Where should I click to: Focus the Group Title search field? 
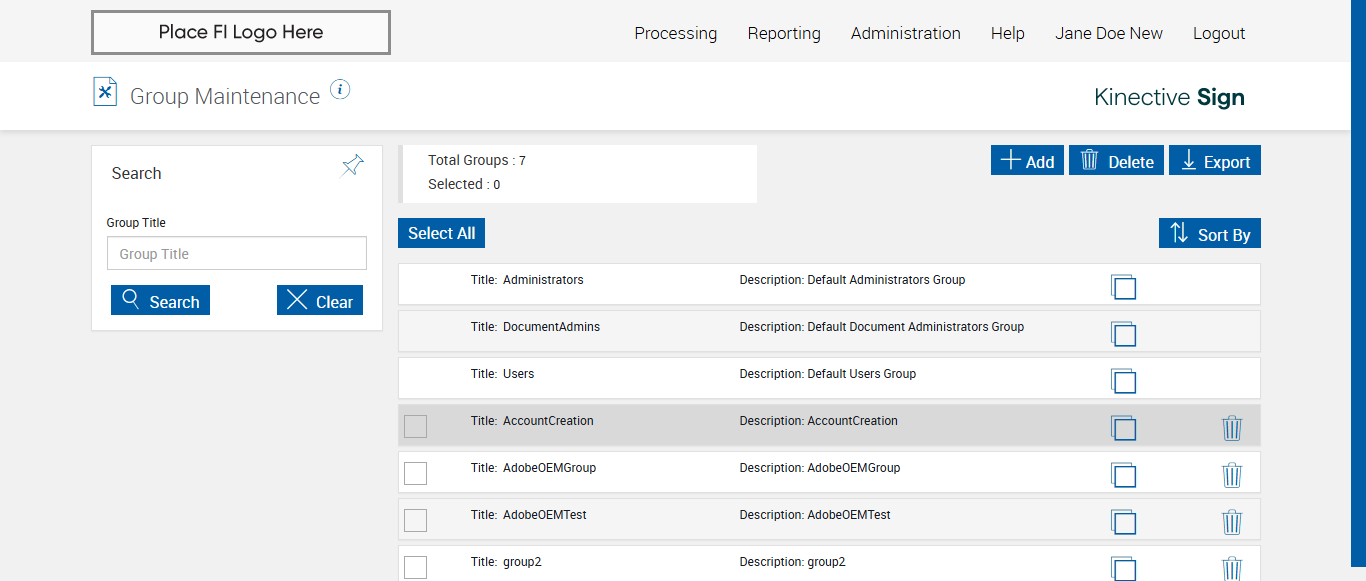click(x=237, y=254)
